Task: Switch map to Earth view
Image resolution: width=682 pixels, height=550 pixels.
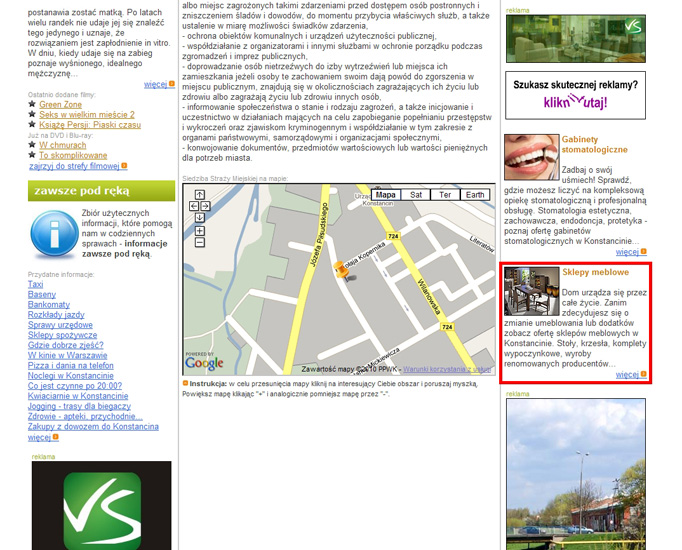Action: click(475, 195)
